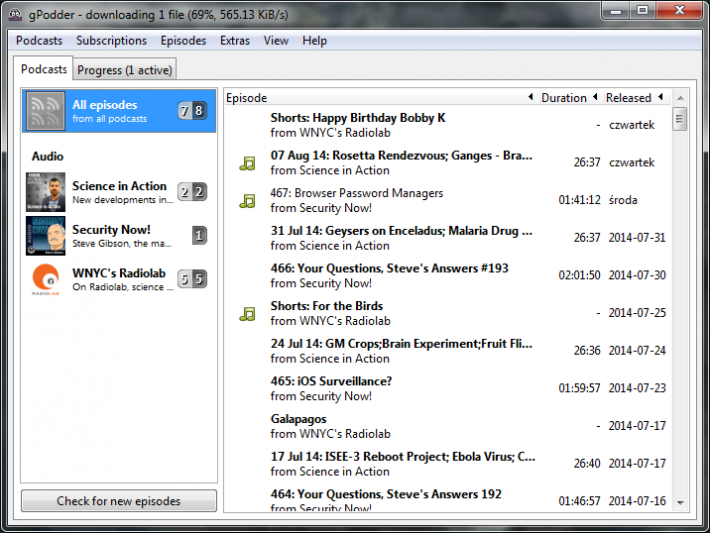The image size is (710, 533).
Task: Click the 01:41:12 duration value
Action: 579,200
